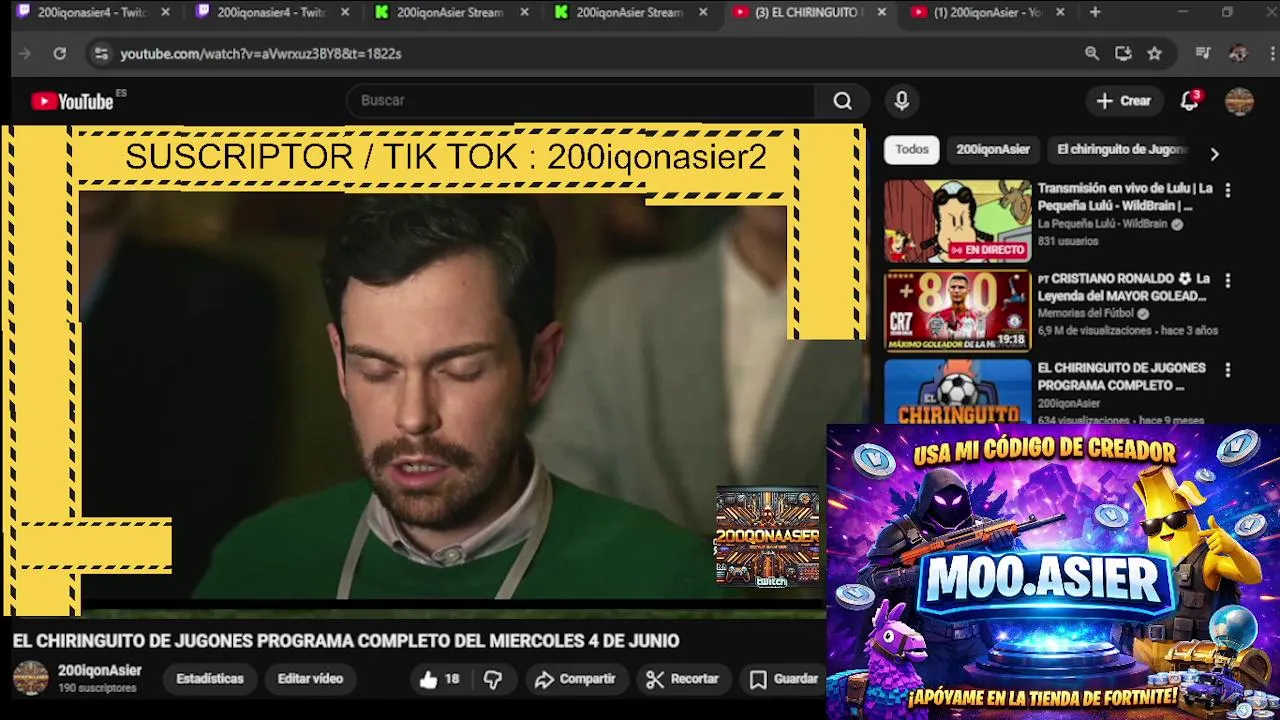Click in the Buscar search field

(x=580, y=101)
